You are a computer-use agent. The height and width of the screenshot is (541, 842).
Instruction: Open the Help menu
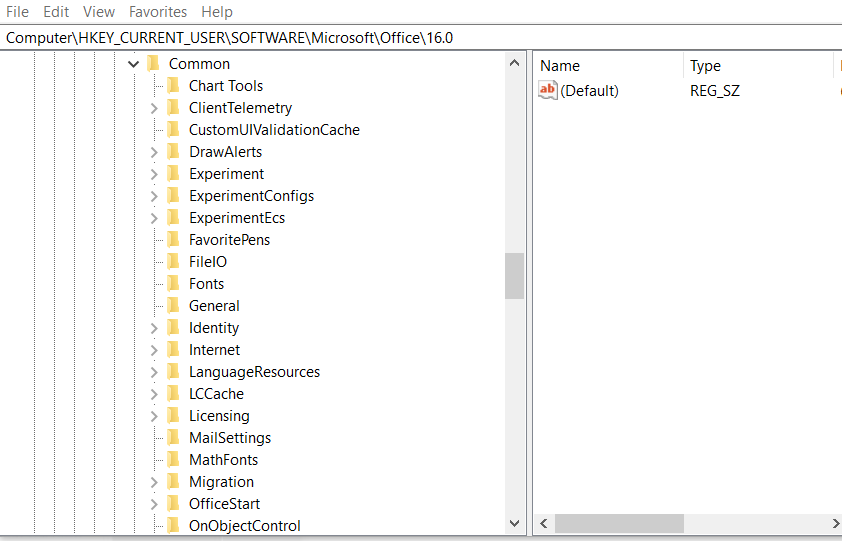tap(217, 12)
